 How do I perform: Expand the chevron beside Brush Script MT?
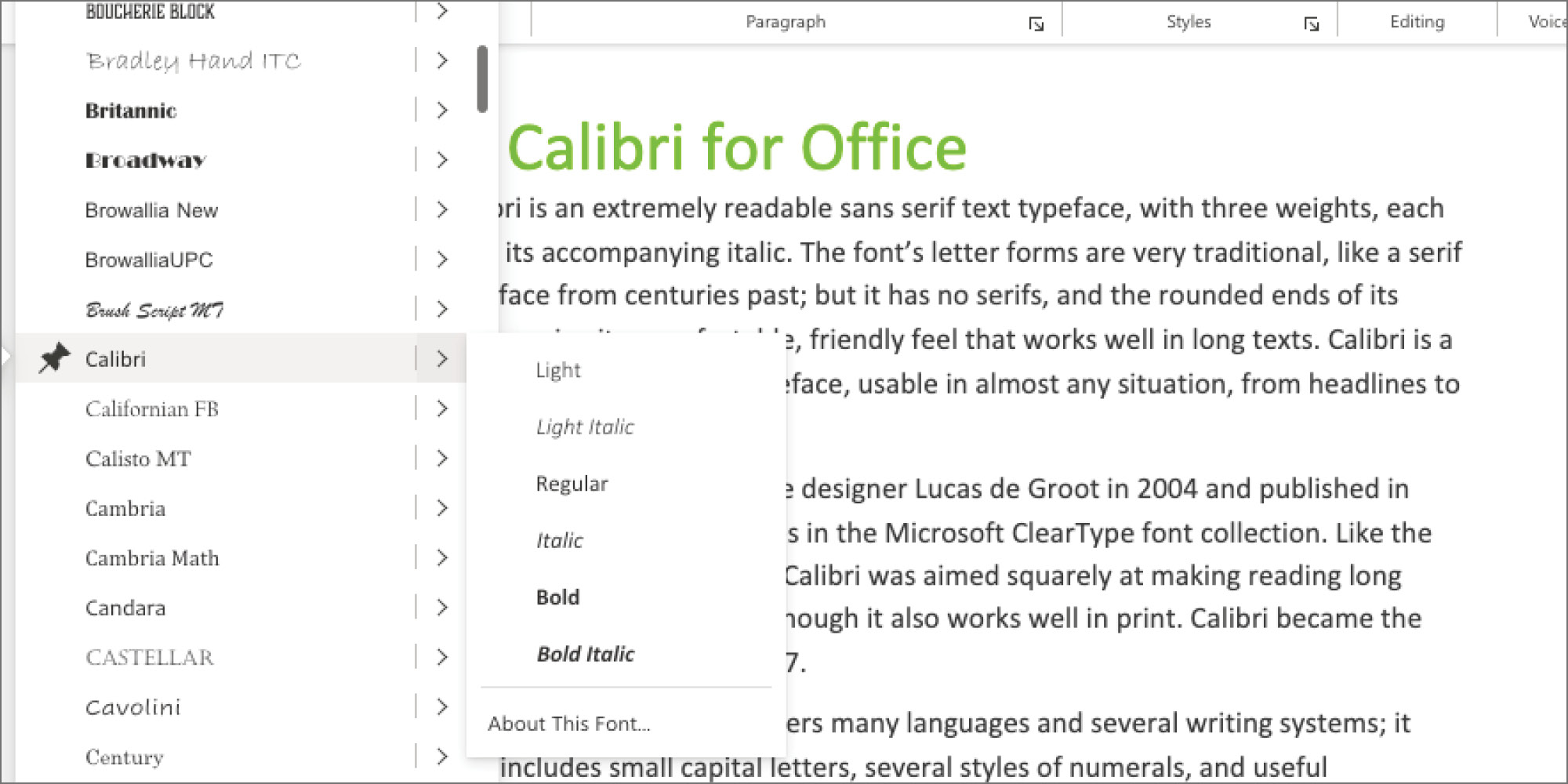(442, 309)
